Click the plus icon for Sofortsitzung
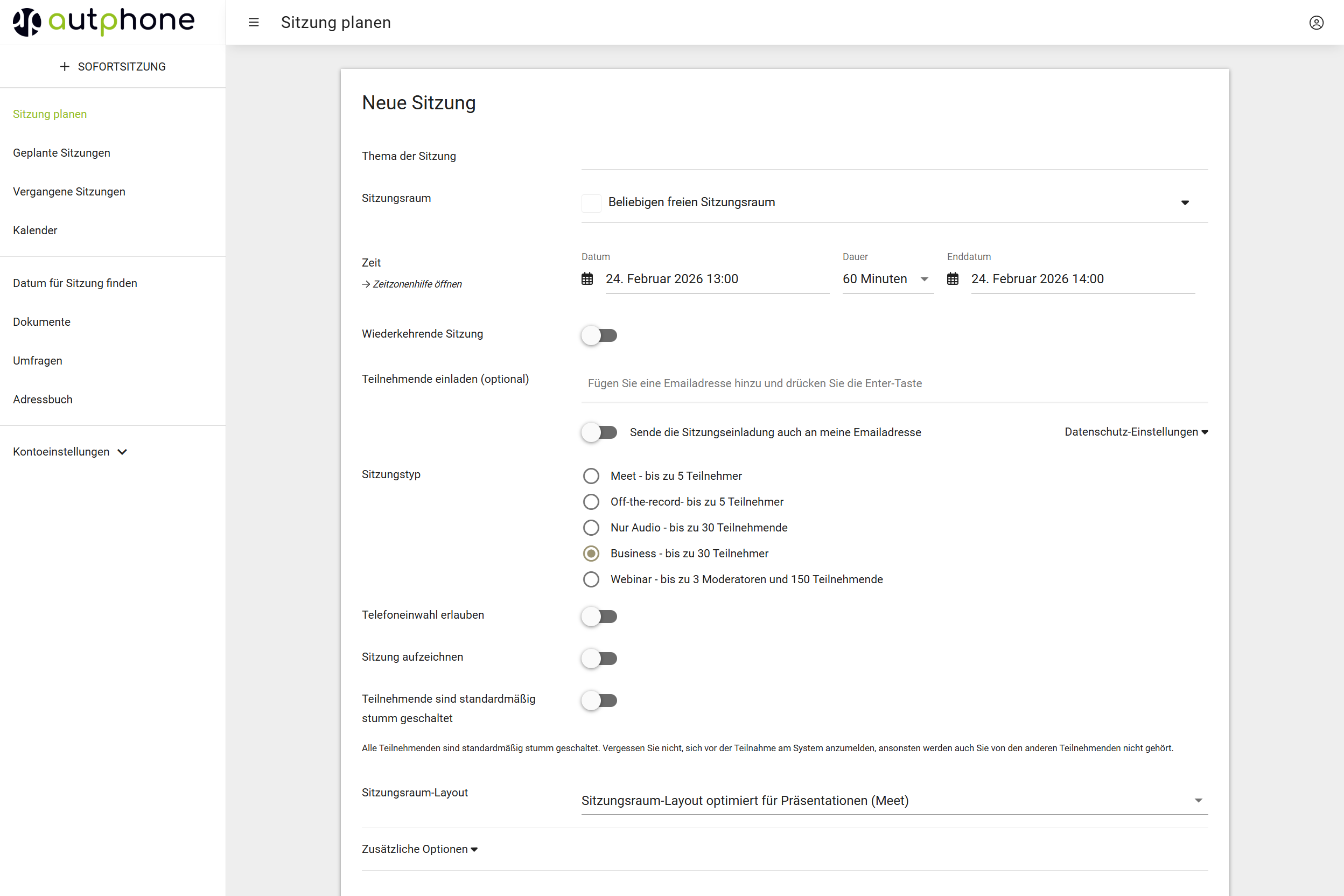 pyautogui.click(x=65, y=67)
